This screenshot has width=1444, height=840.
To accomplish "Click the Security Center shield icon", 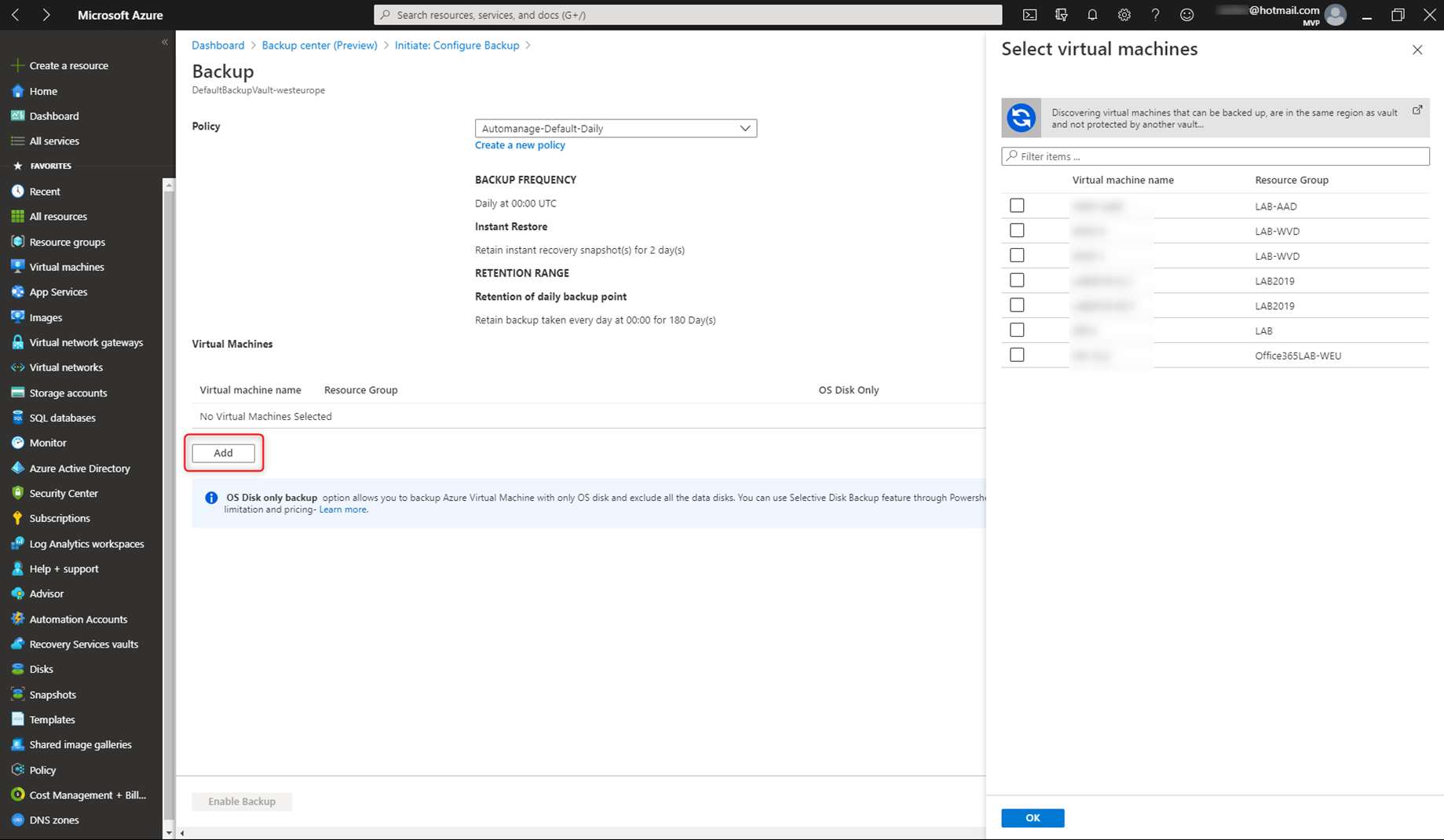I will click(17, 493).
